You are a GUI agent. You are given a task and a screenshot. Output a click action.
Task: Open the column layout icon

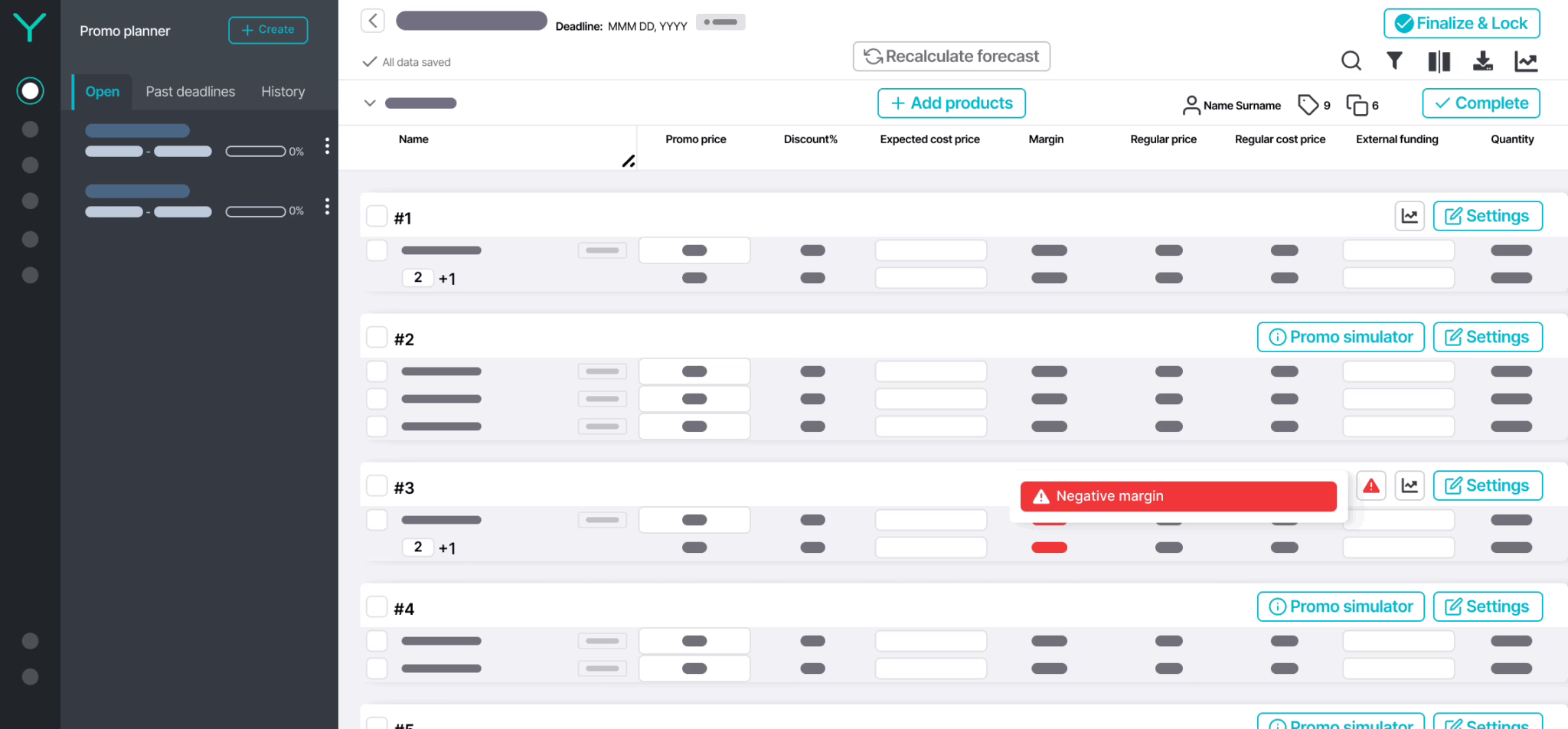click(x=1439, y=61)
